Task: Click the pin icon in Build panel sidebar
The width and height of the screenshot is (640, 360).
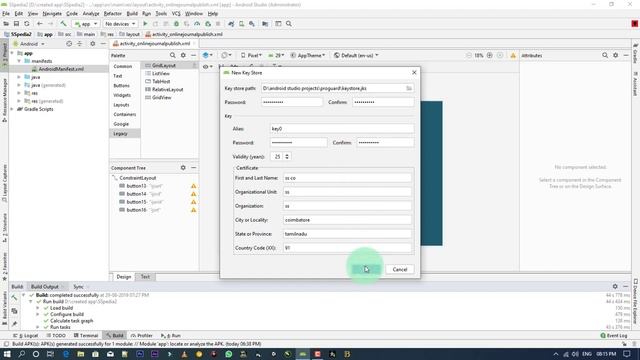Action: tap(14, 324)
